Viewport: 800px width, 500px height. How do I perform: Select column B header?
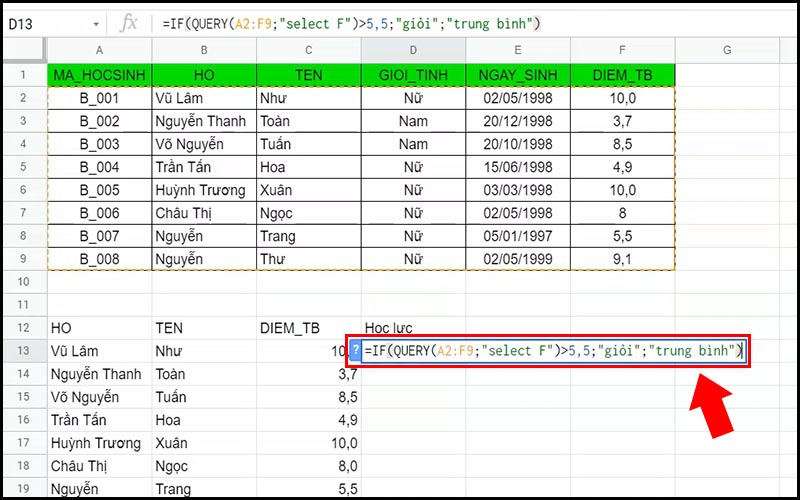point(204,50)
